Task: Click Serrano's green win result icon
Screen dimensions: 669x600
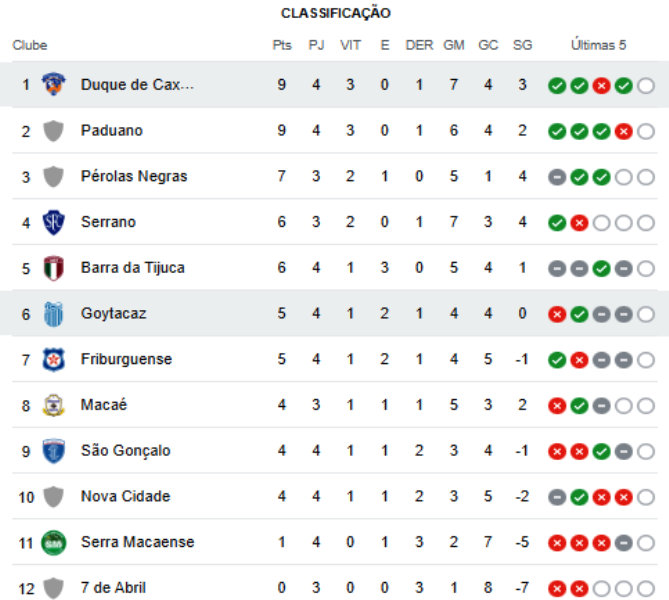Action: [x=557, y=223]
